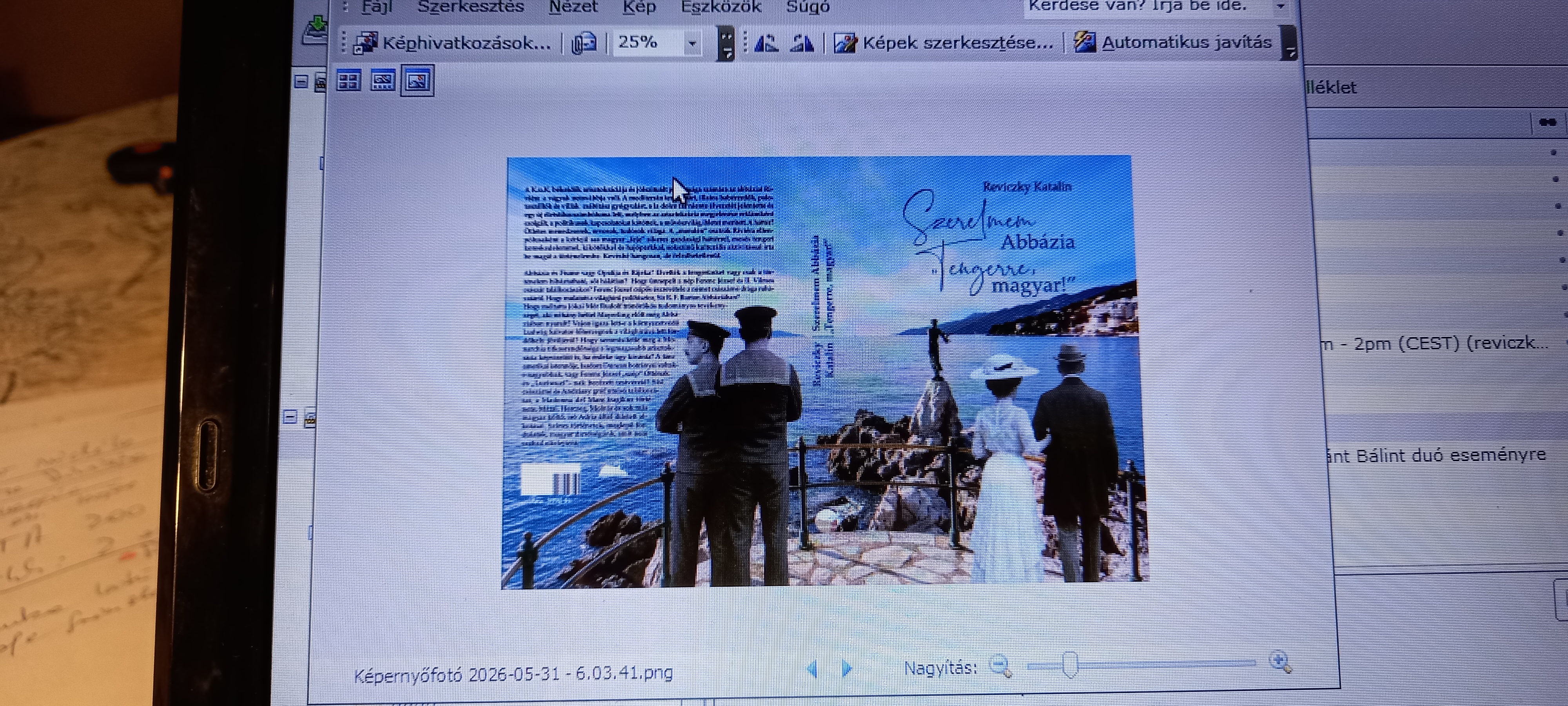Viewport: 1568px width, 706px height.
Task: Go to the next picture arrow
Action: click(846, 668)
